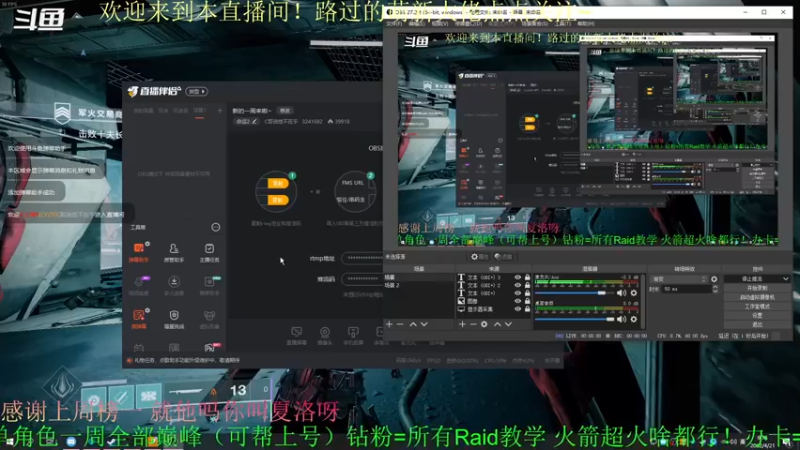Add a new scene tab with plus icon in Douyu
This screenshot has height=450, width=800.
click(220, 111)
